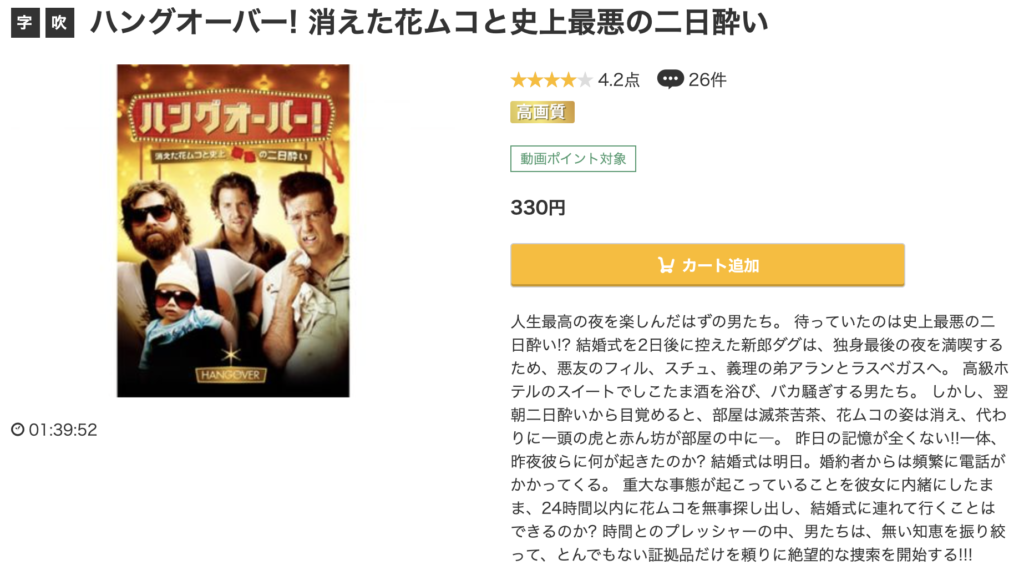This screenshot has width=1024, height=575.
Task: Click the 330円 price label
Action: pyautogui.click(x=538, y=208)
